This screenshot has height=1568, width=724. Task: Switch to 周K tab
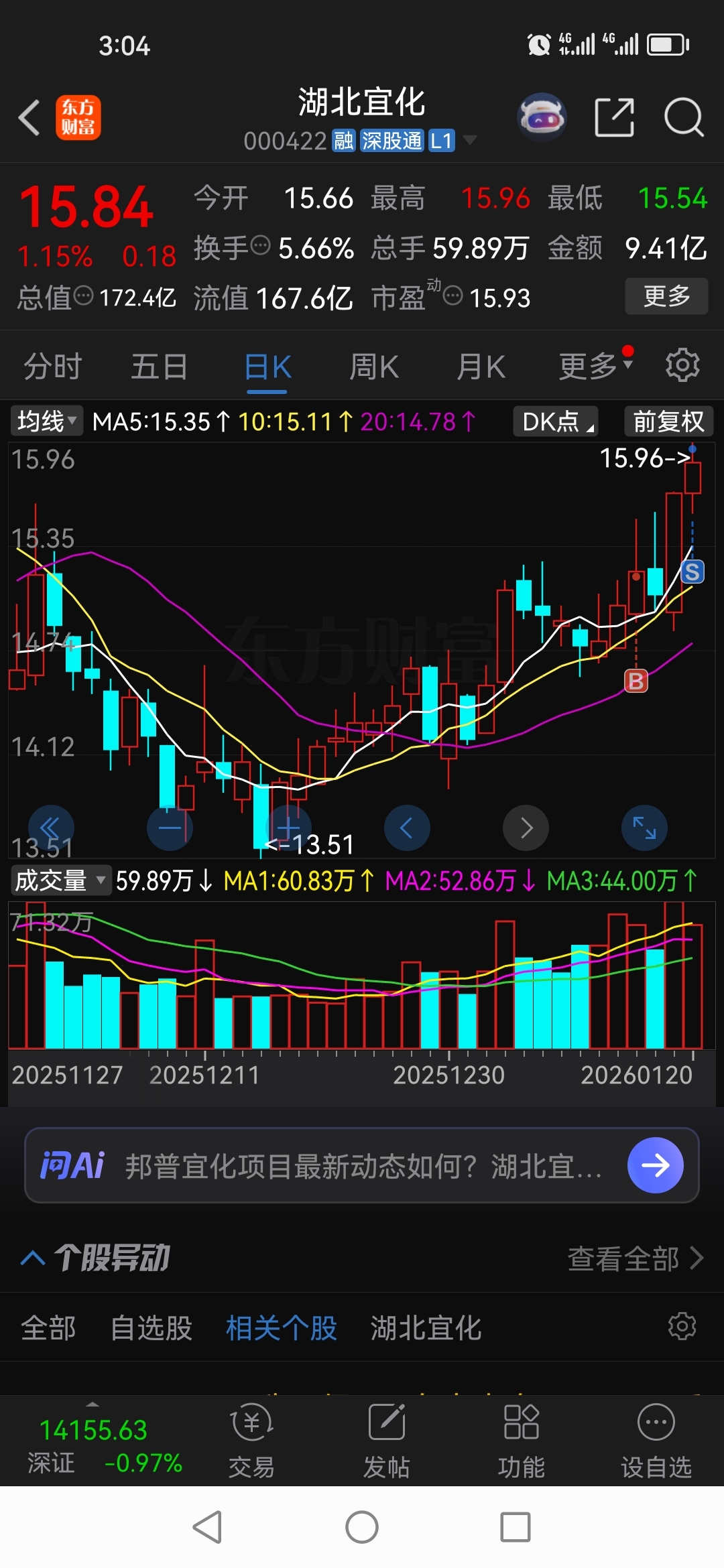[x=374, y=367]
